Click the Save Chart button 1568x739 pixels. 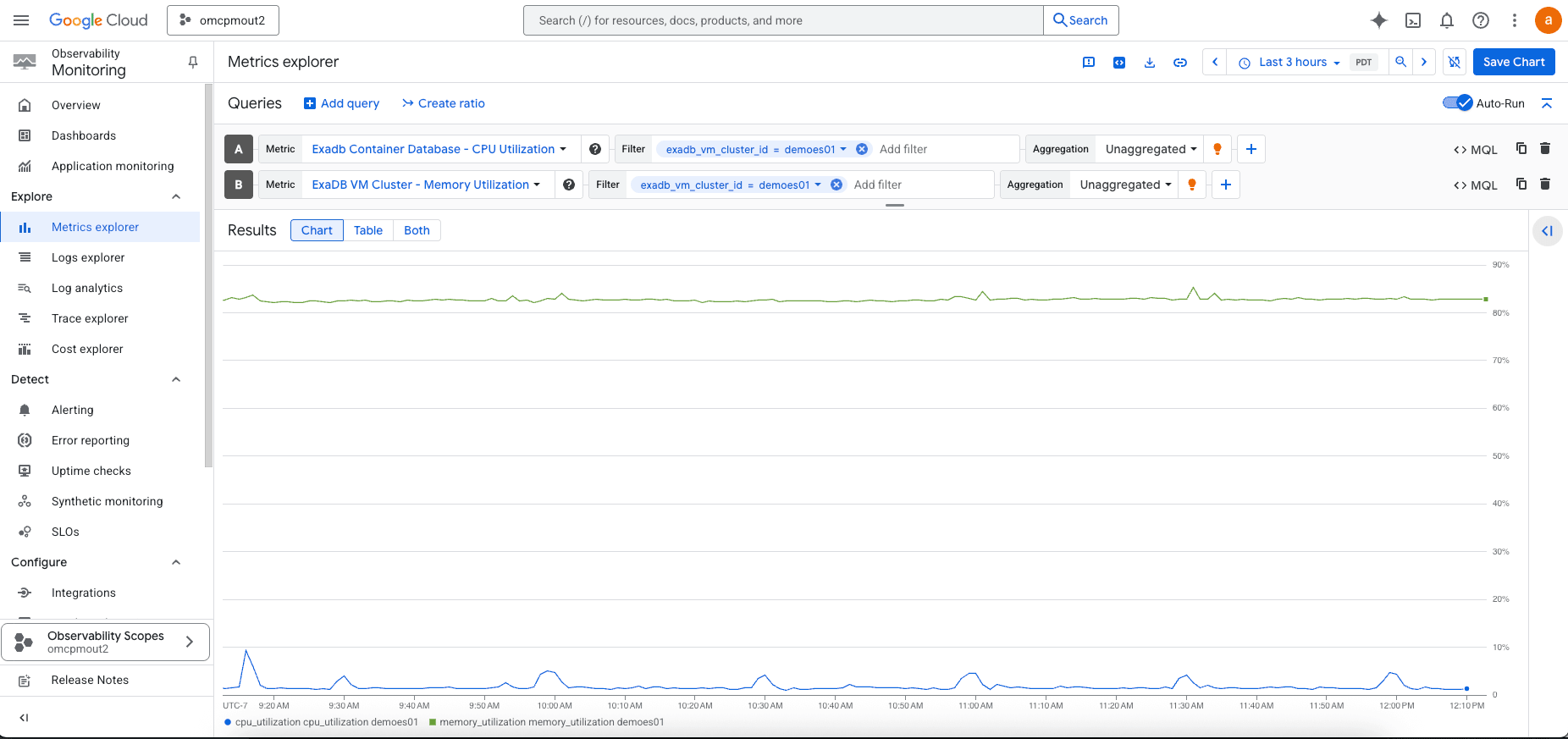point(1514,62)
